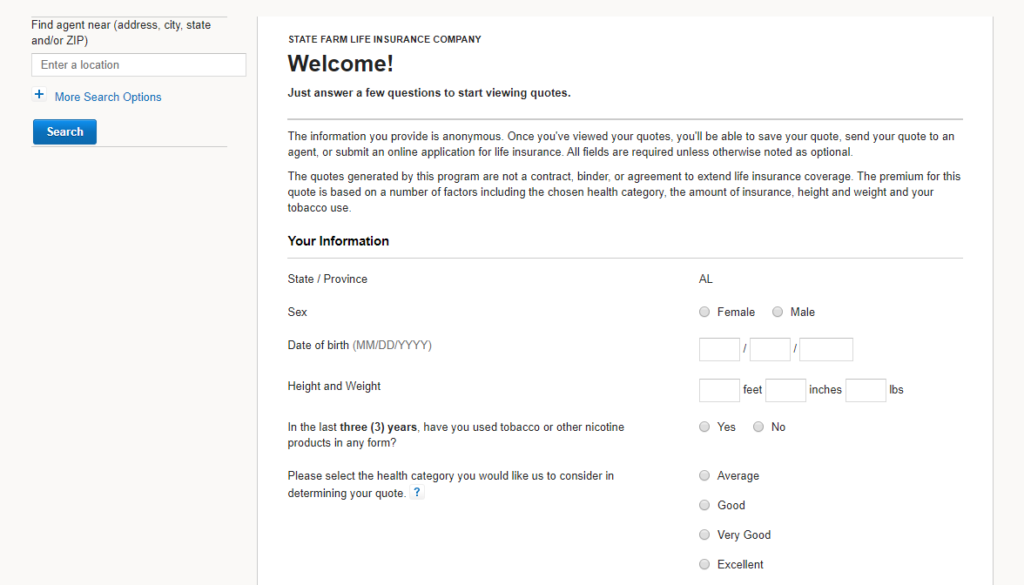Click the AL state value
The width and height of the screenshot is (1024, 585).
tap(706, 279)
